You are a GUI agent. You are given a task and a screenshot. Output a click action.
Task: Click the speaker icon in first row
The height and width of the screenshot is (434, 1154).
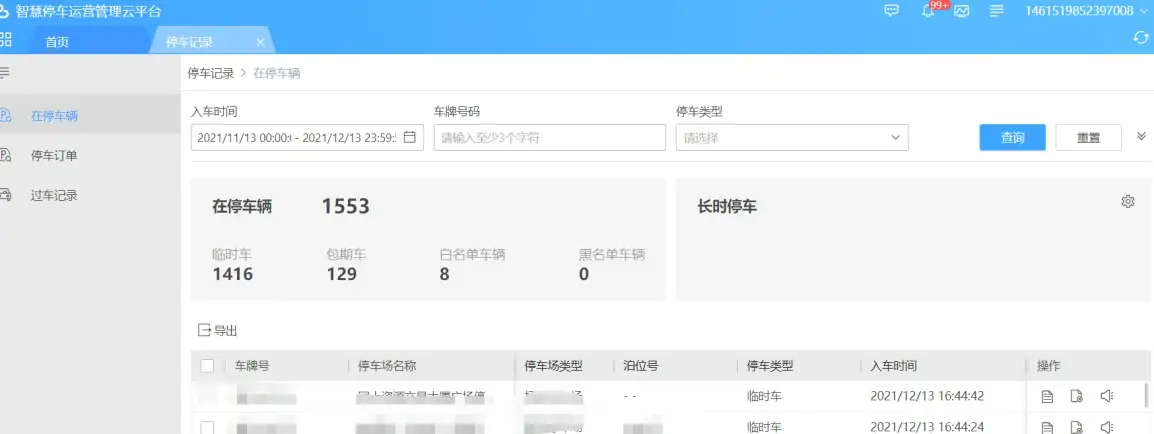coord(1106,396)
